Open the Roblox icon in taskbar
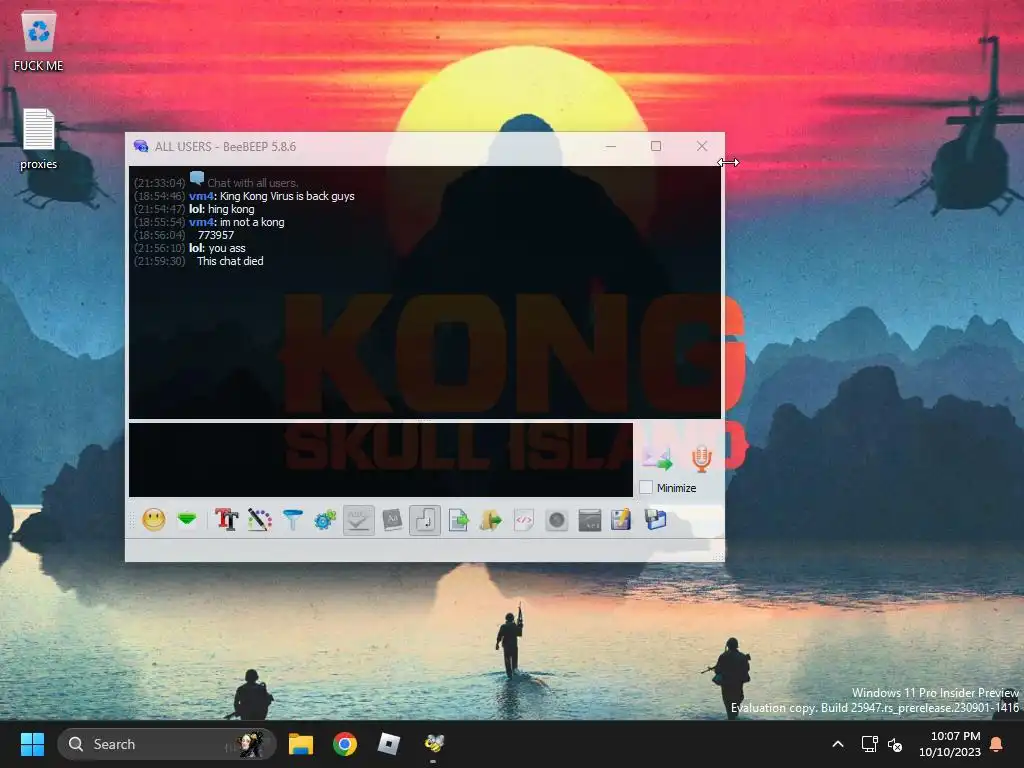Screen dimensions: 1024x768 [x=389, y=744]
